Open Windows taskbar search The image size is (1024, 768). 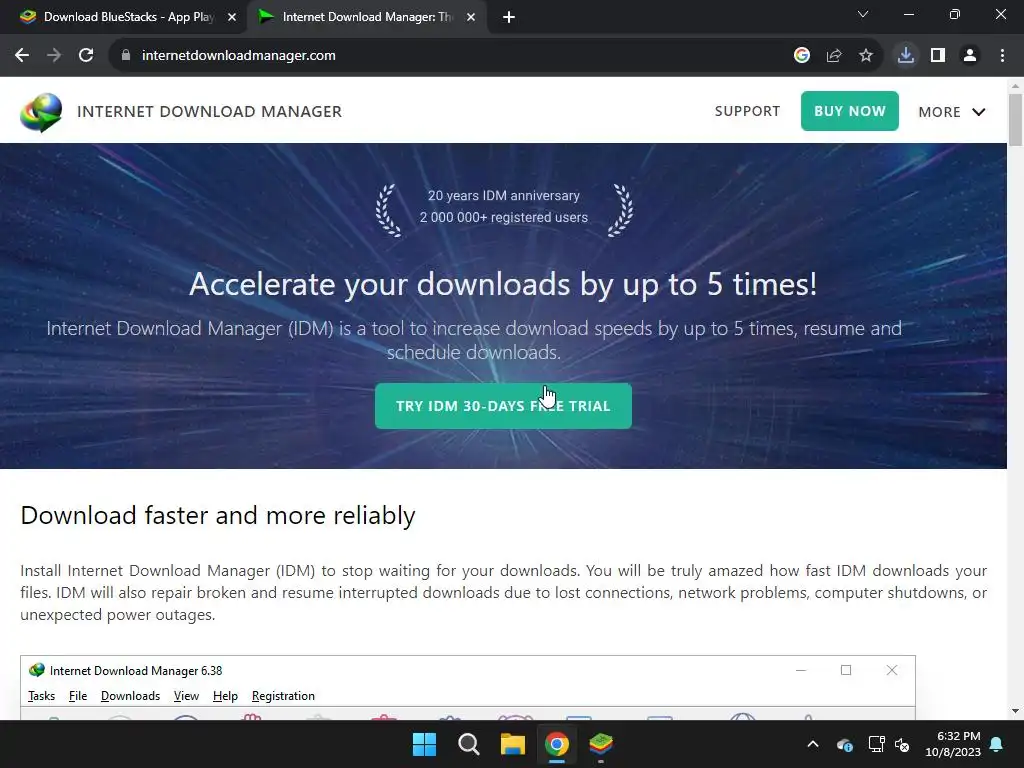[468, 744]
